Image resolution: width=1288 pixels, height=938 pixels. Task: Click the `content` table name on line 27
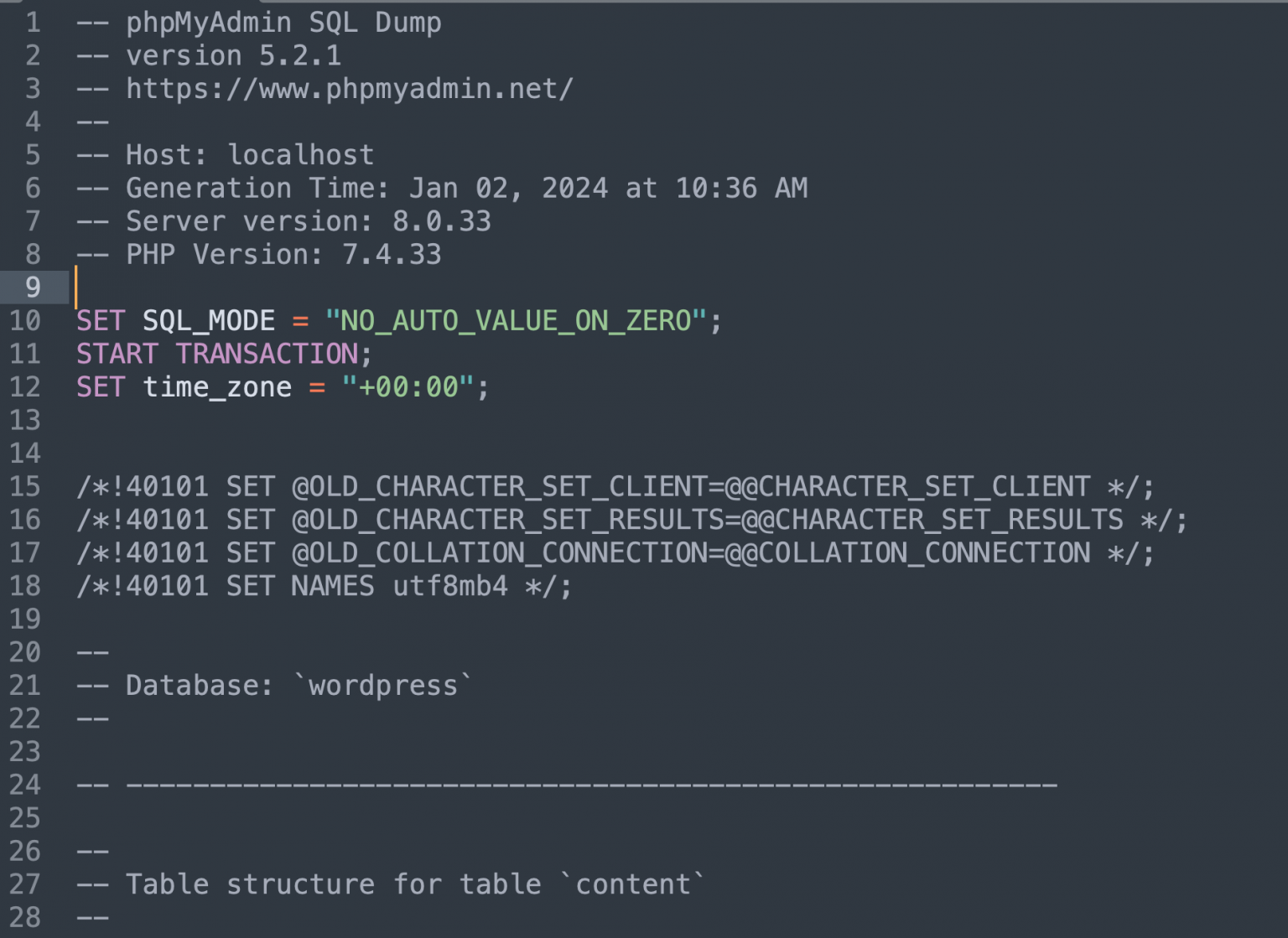[632, 884]
